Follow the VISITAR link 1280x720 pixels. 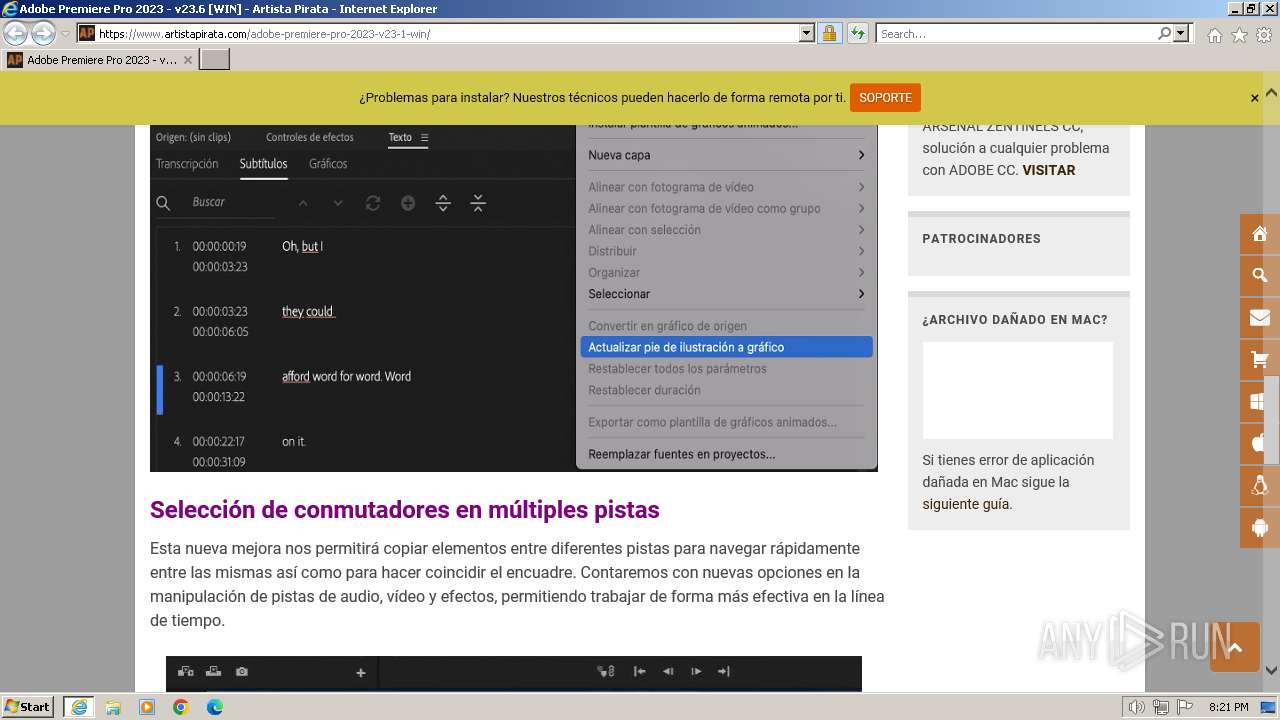1049,170
